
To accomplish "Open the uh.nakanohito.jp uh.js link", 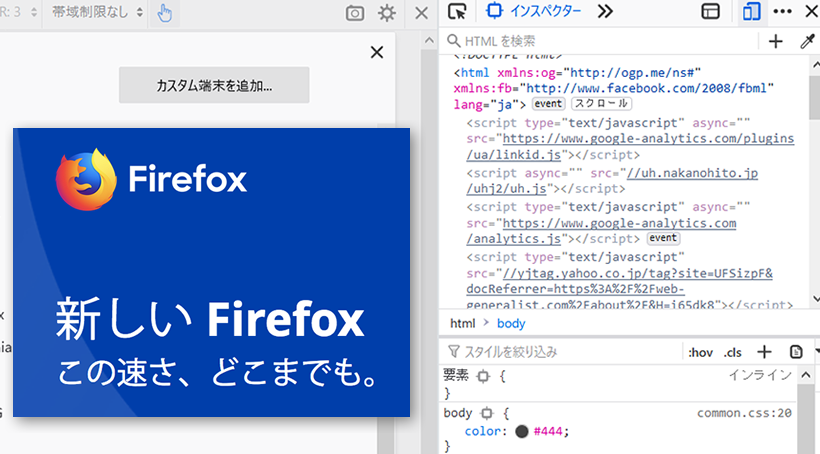I will click(x=612, y=180).
